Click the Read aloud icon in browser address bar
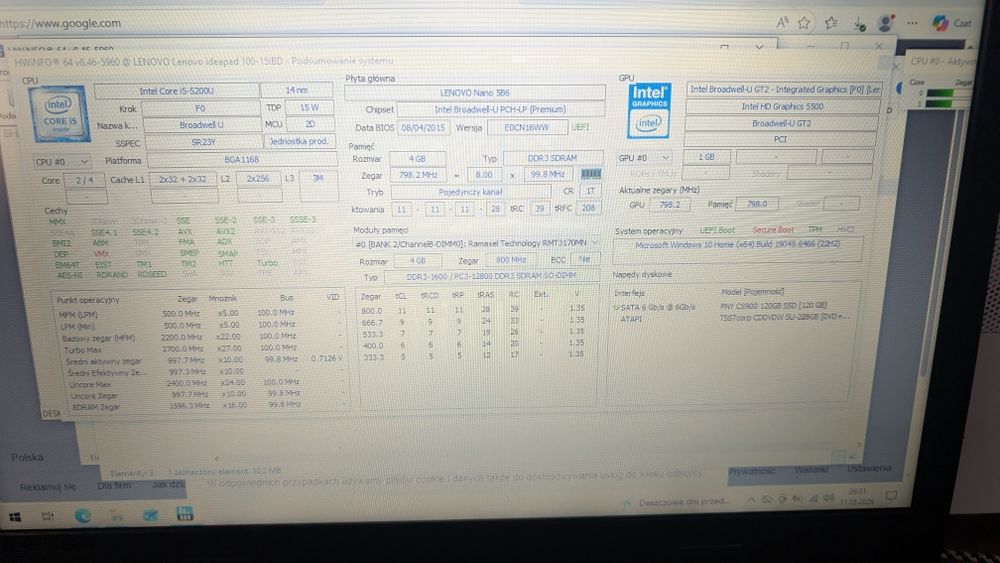Viewport: 1000px width, 563px height. (782, 23)
